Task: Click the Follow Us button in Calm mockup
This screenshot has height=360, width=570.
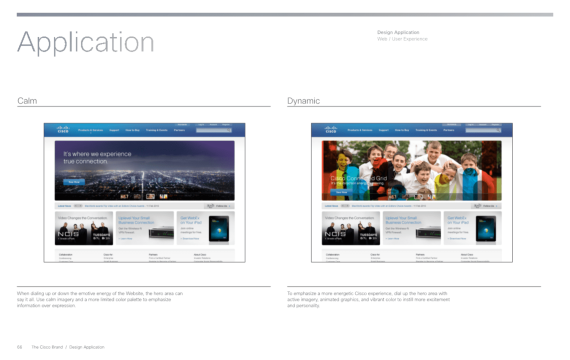Action: pos(218,206)
